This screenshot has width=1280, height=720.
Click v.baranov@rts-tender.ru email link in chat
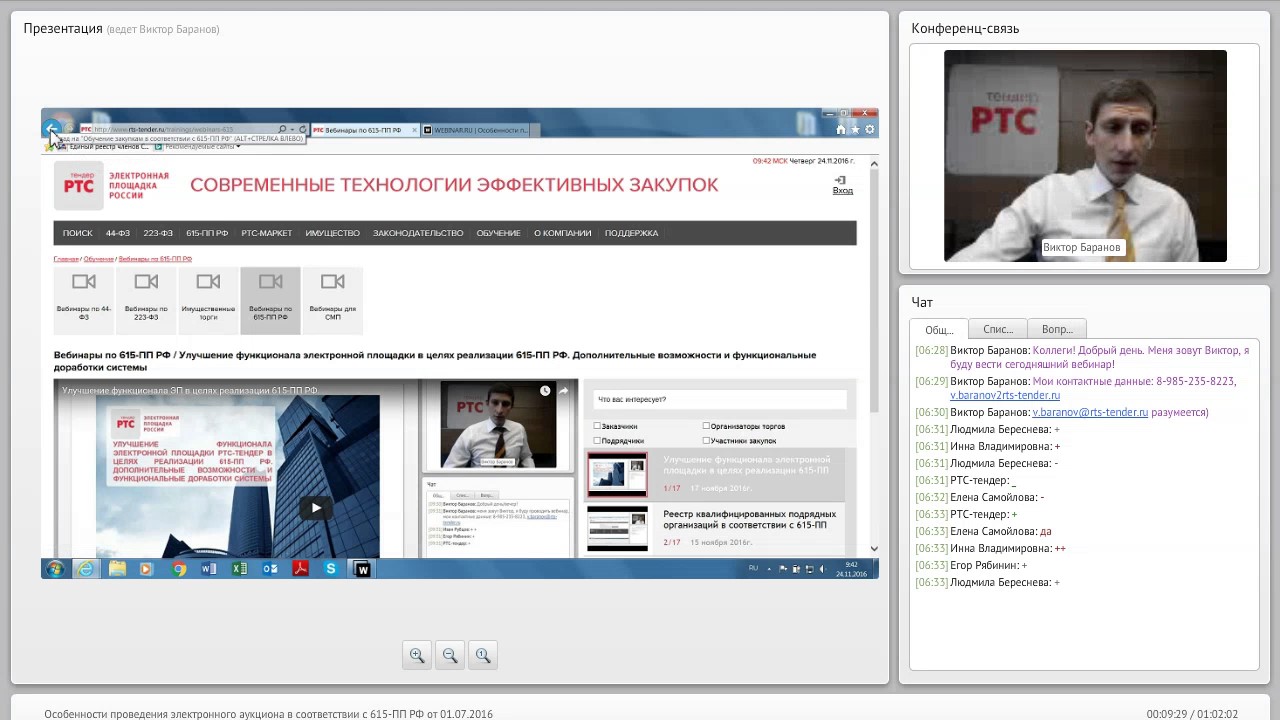(x=1090, y=412)
